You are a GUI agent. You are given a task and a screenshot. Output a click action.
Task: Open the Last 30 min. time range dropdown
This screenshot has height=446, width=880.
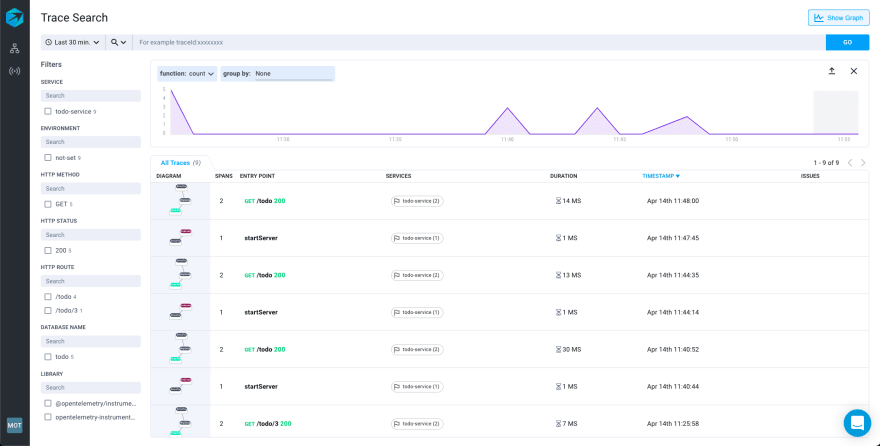point(73,42)
